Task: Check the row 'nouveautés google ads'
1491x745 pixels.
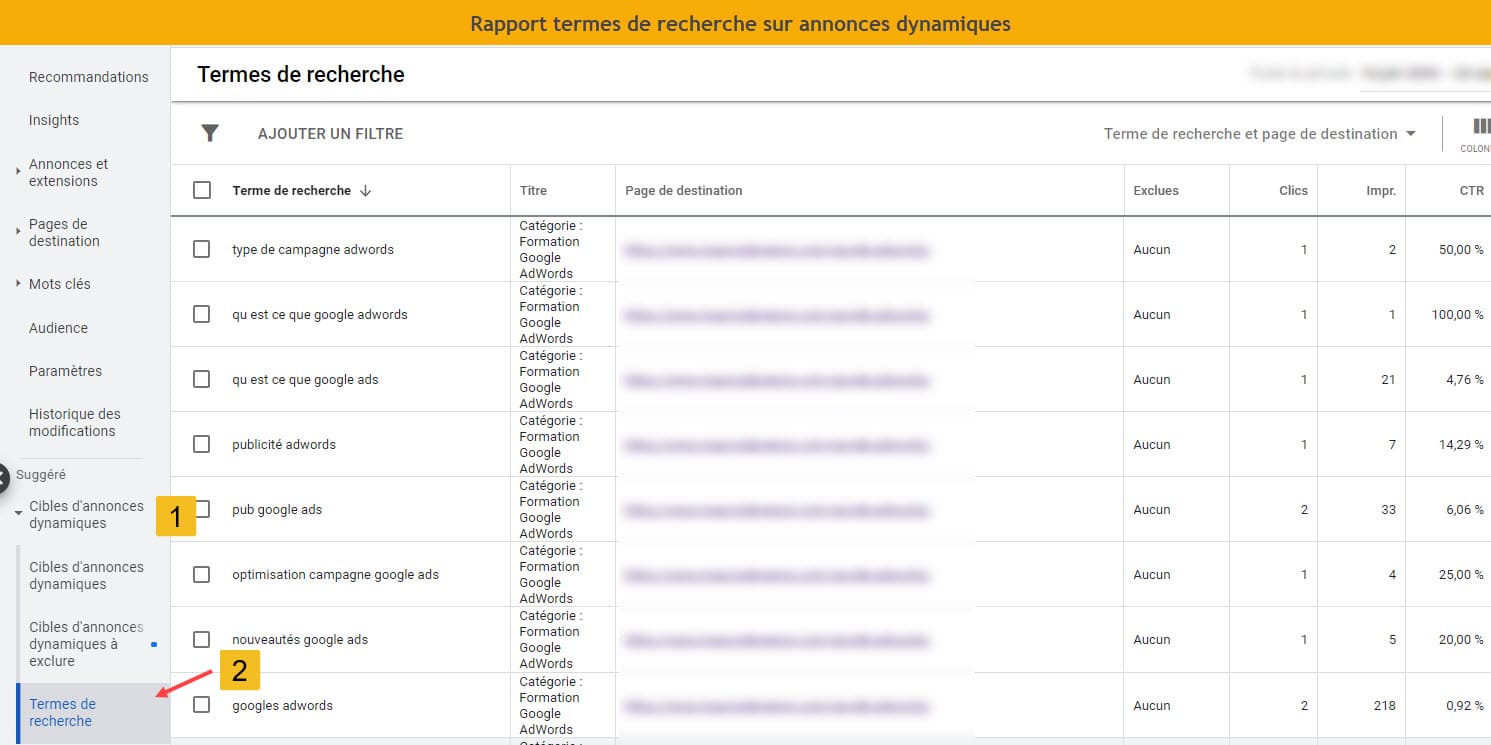Action: click(x=202, y=639)
